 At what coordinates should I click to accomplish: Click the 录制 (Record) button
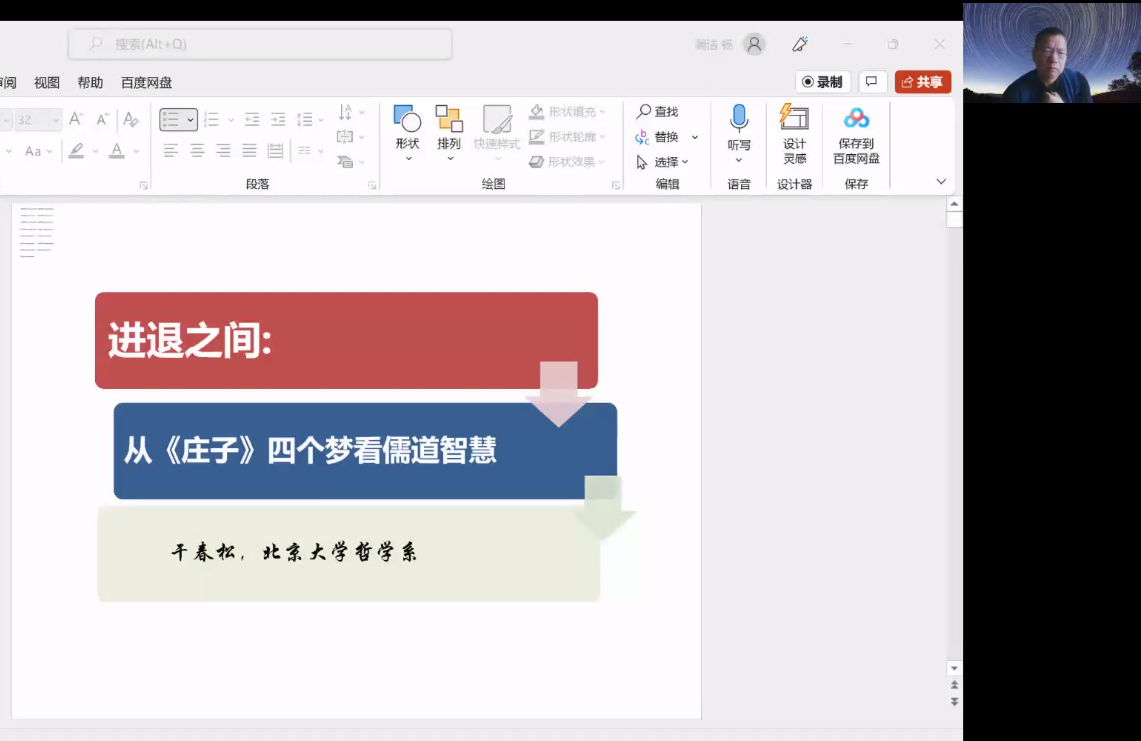point(822,82)
